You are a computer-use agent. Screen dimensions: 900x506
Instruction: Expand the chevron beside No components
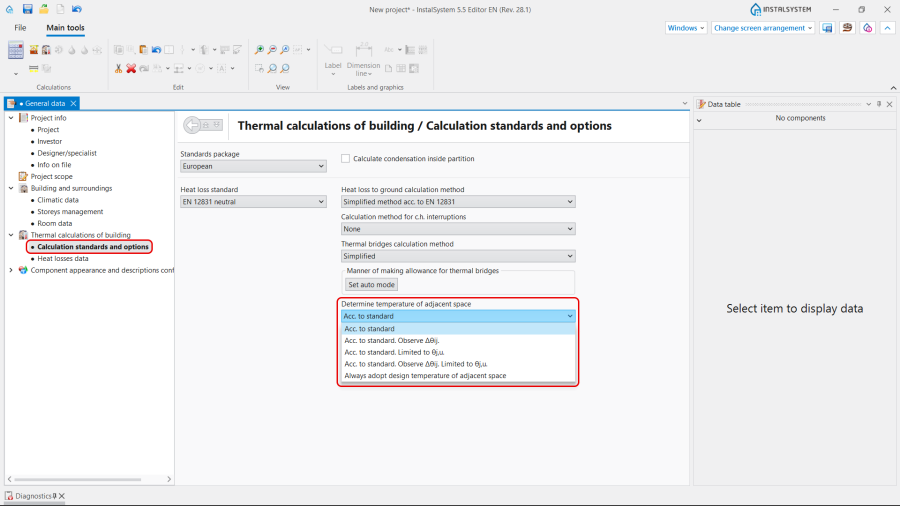point(699,120)
